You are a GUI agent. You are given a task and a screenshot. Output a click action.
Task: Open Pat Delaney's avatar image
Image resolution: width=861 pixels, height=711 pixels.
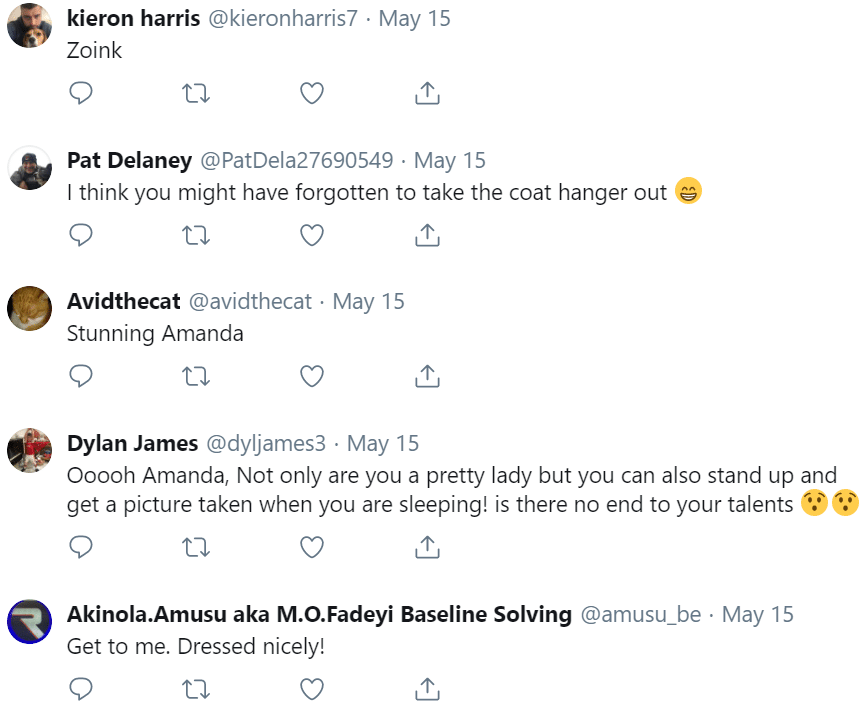(x=30, y=167)
